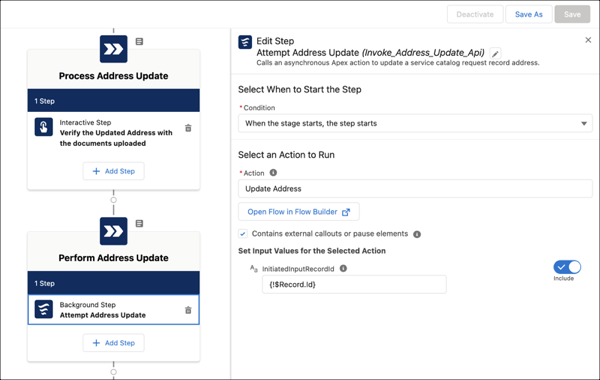
Task: Click the Deactivate button
Action: click(475, 15)
